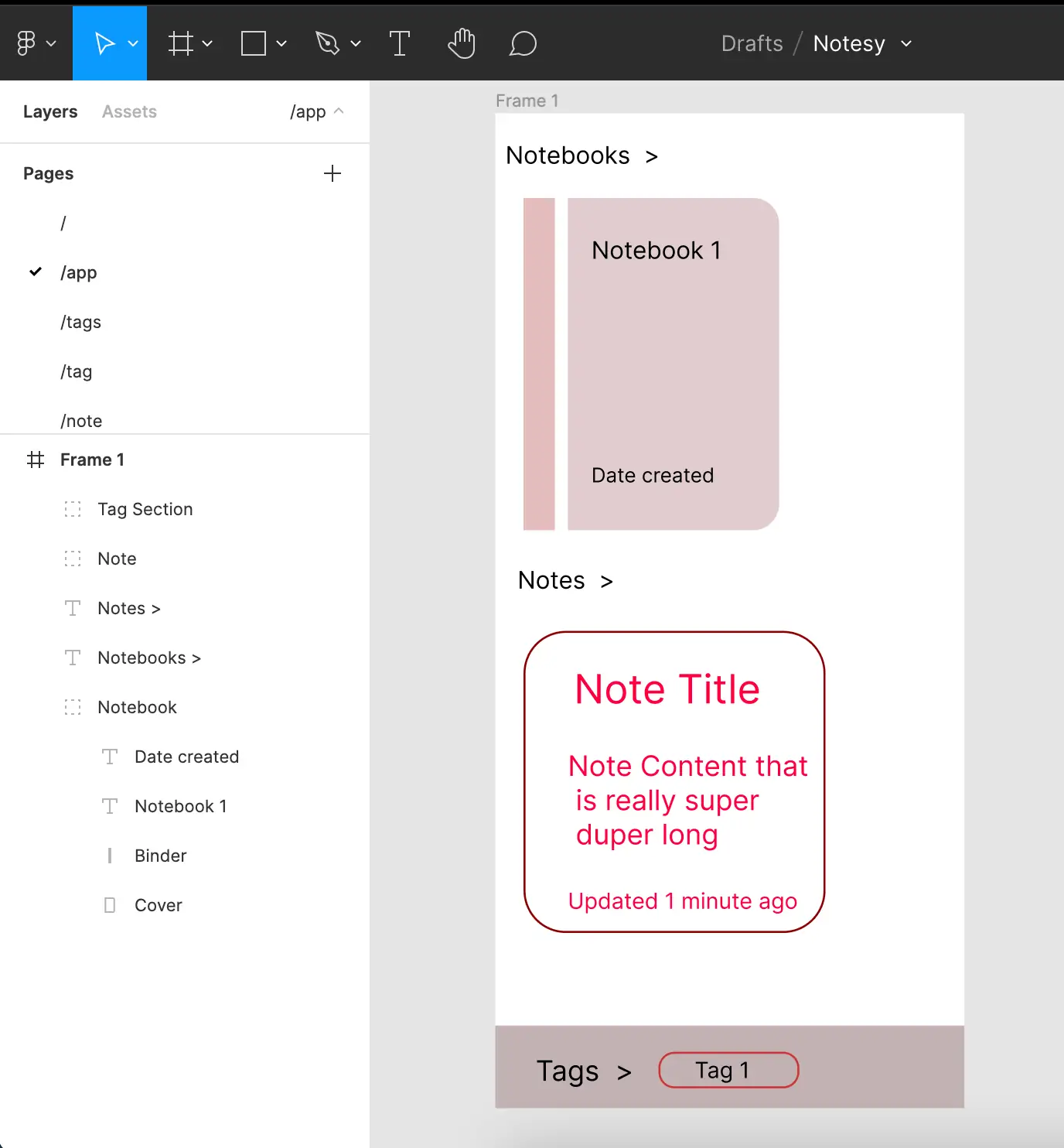Select the Shape tool

[x=254, y=43]
